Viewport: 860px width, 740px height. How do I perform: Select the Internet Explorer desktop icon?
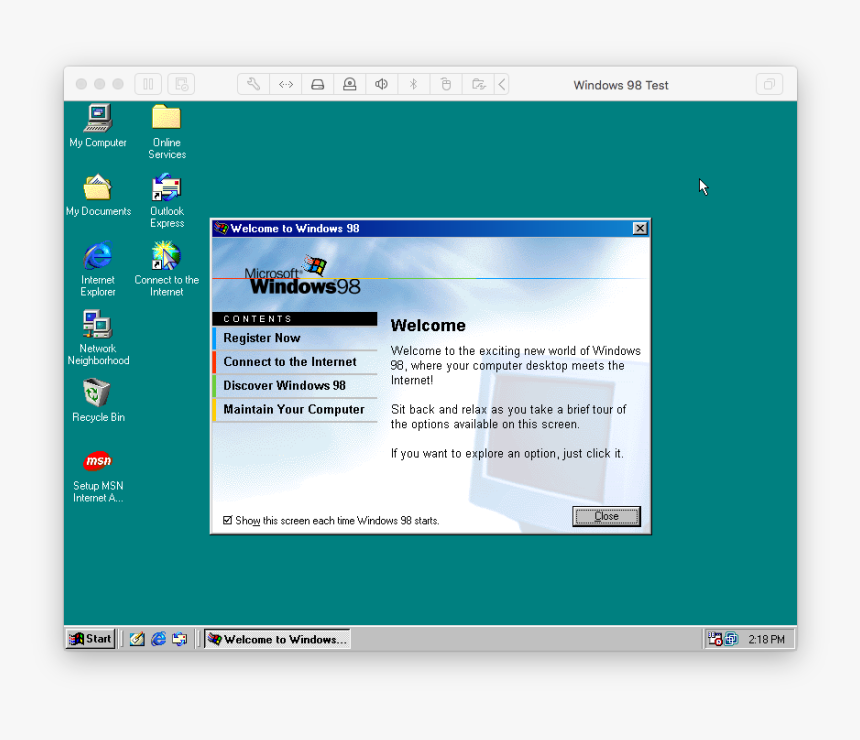tap(98, 269)
